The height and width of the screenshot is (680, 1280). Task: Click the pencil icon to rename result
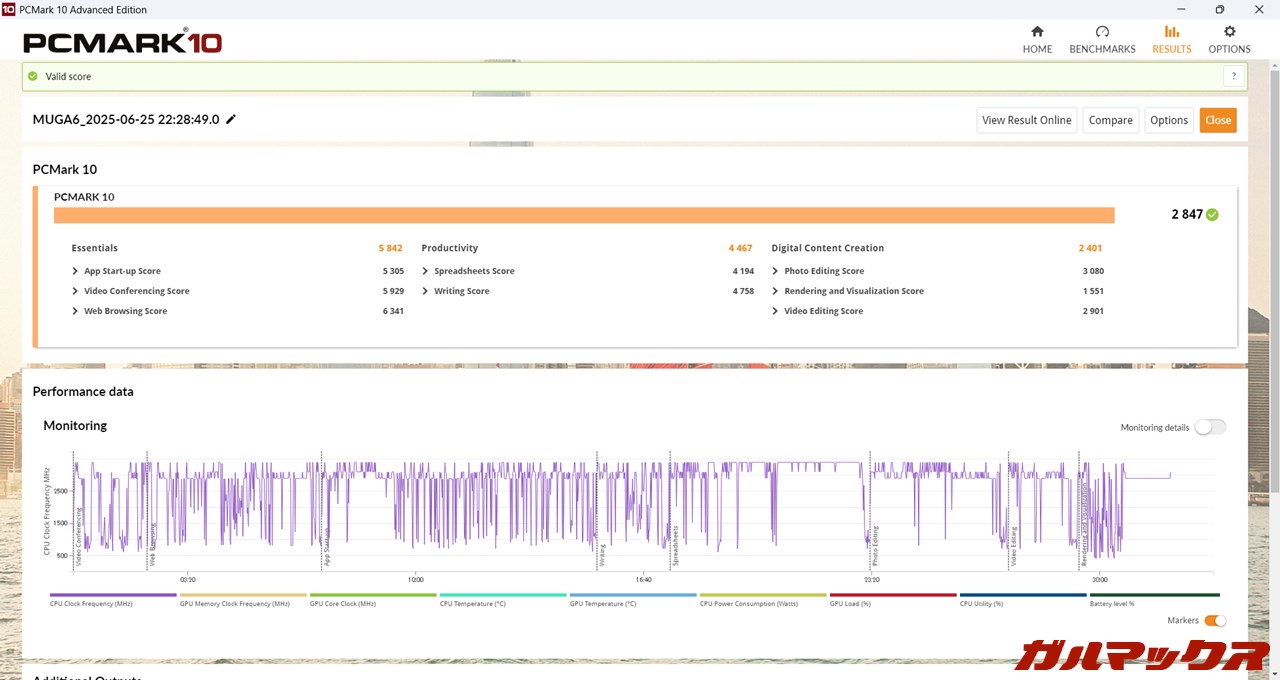[231, 120]
